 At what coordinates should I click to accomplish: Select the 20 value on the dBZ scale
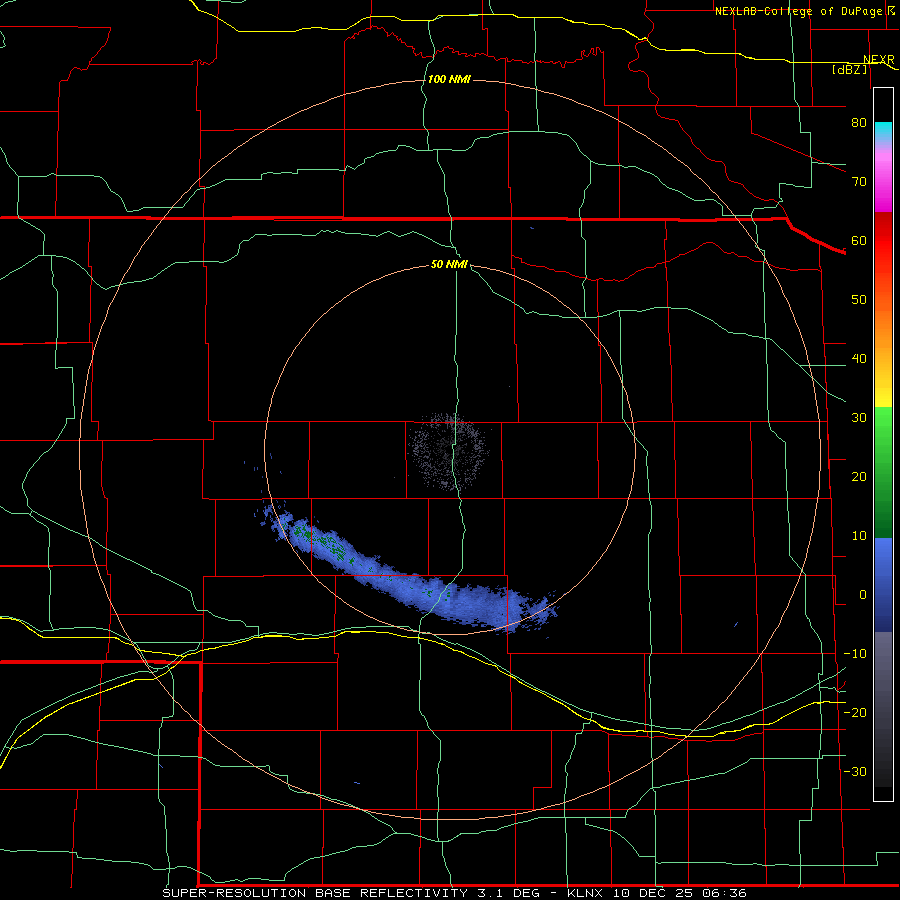[x=859, y=477]
